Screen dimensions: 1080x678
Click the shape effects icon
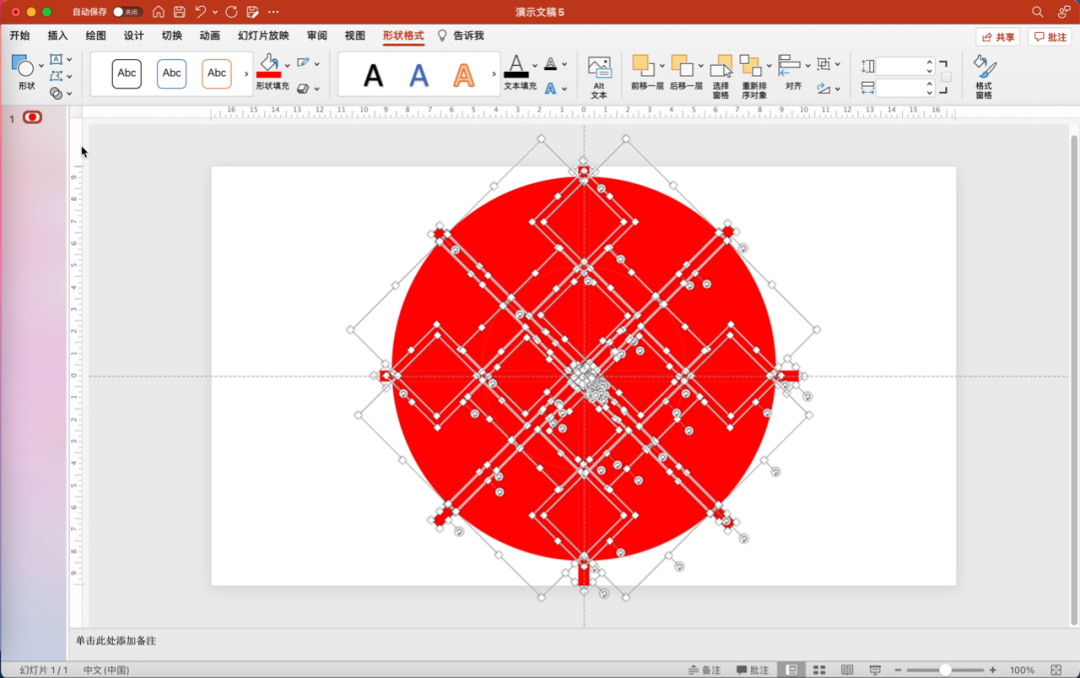click(x=303, y=88)
